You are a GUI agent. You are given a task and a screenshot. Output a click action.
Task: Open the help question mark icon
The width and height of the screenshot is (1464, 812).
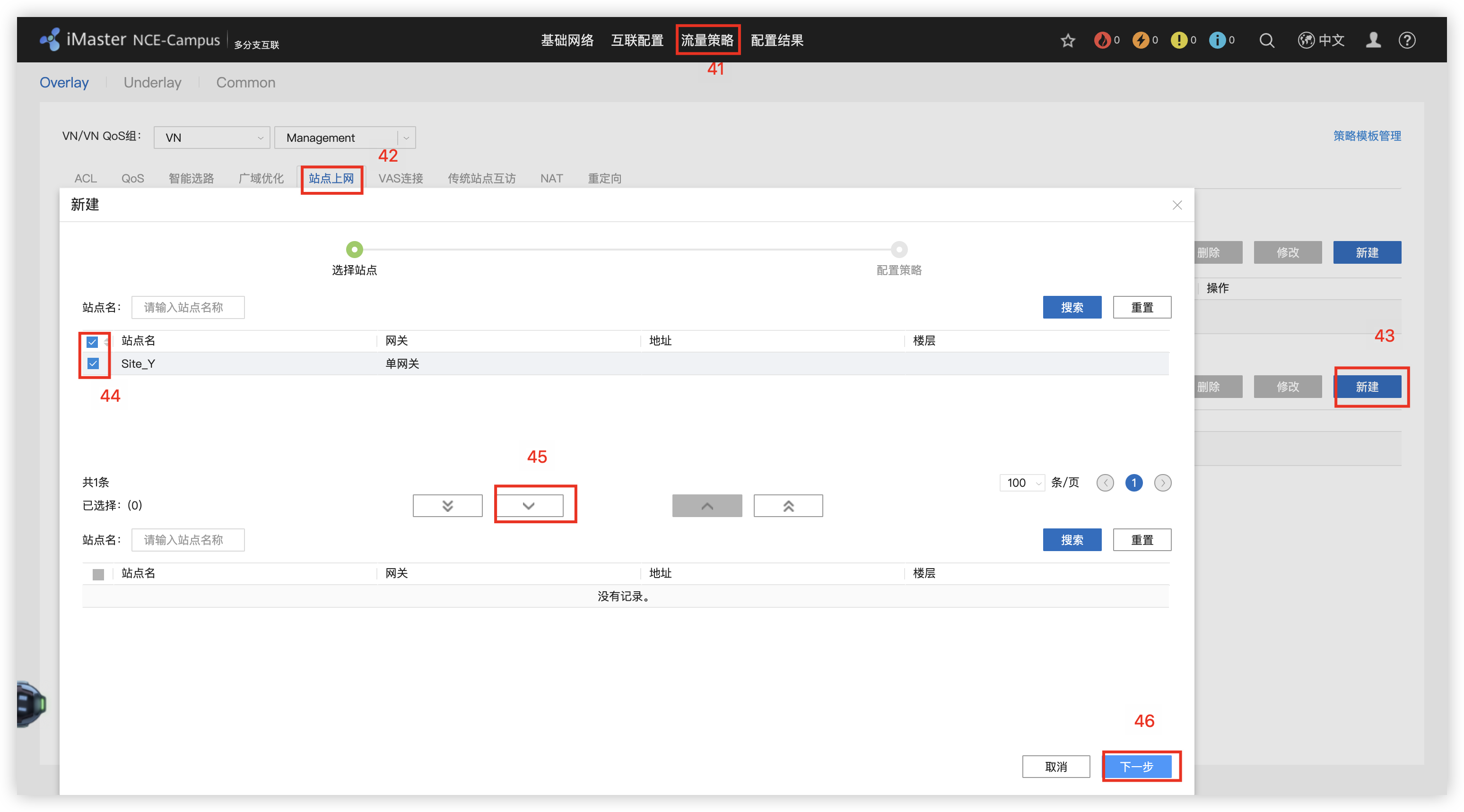click(1407, 40)
